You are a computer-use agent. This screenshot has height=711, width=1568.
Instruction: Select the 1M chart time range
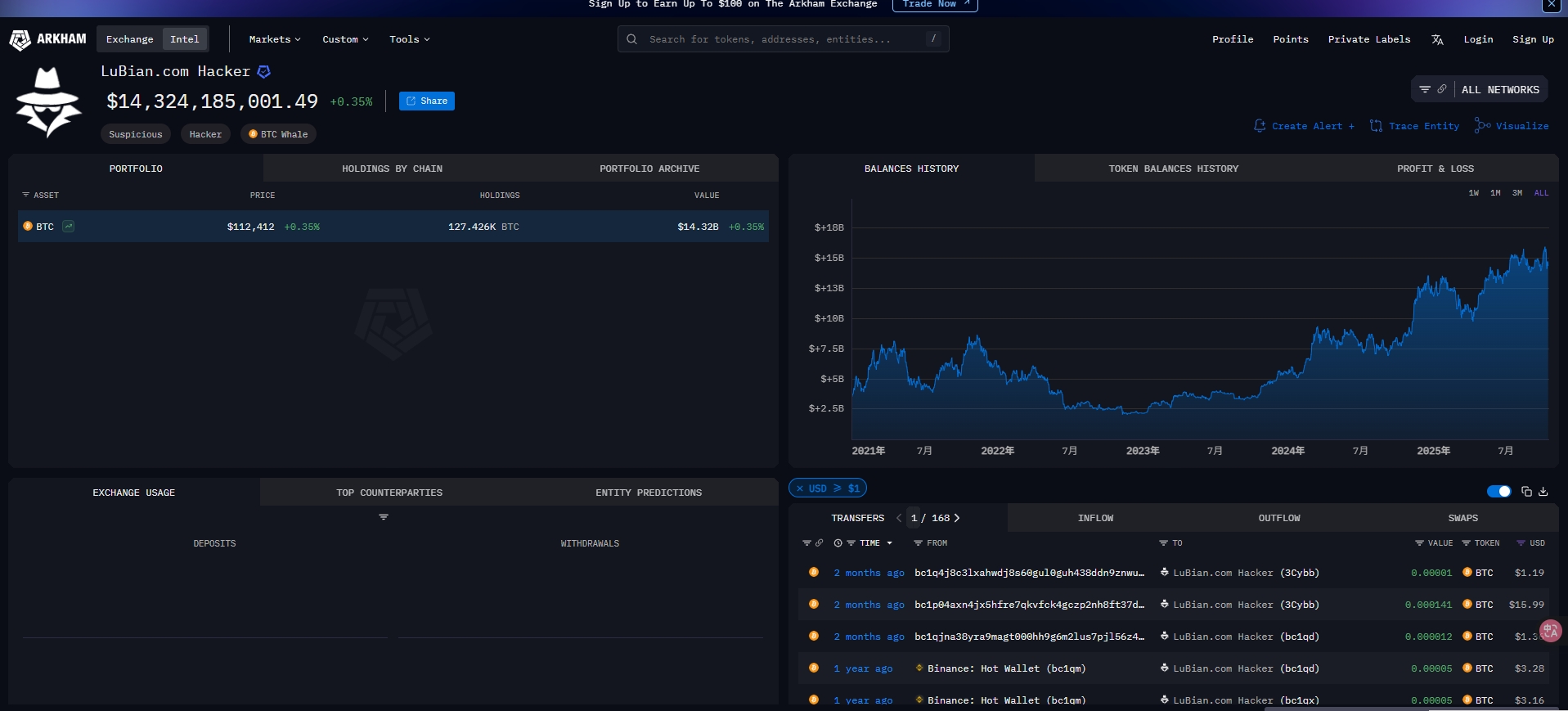click(1495, 193)
